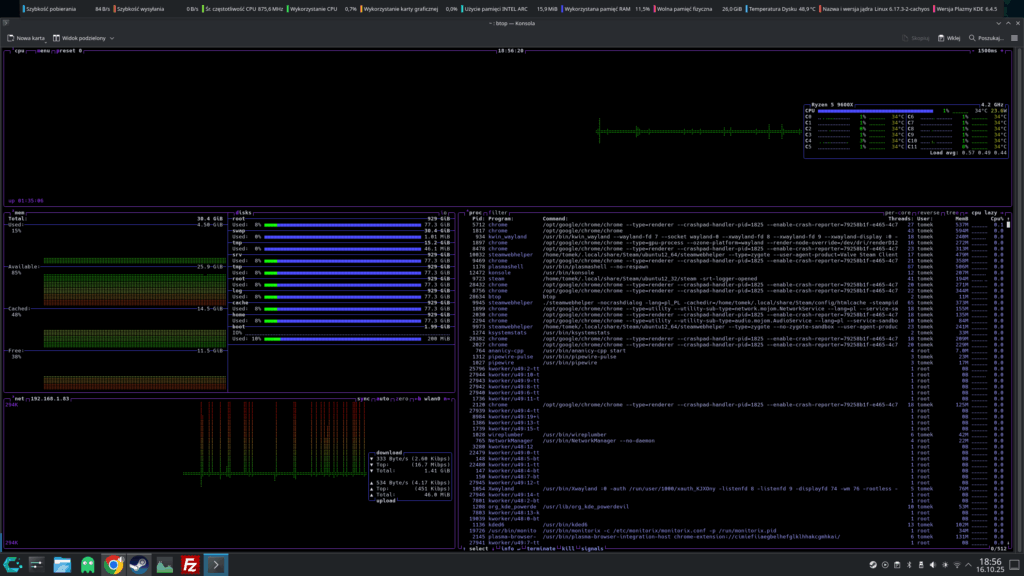Select the btop process row
Image resolution: width=1024 pixels, height=576 pixels.
[x=495, y=296]
